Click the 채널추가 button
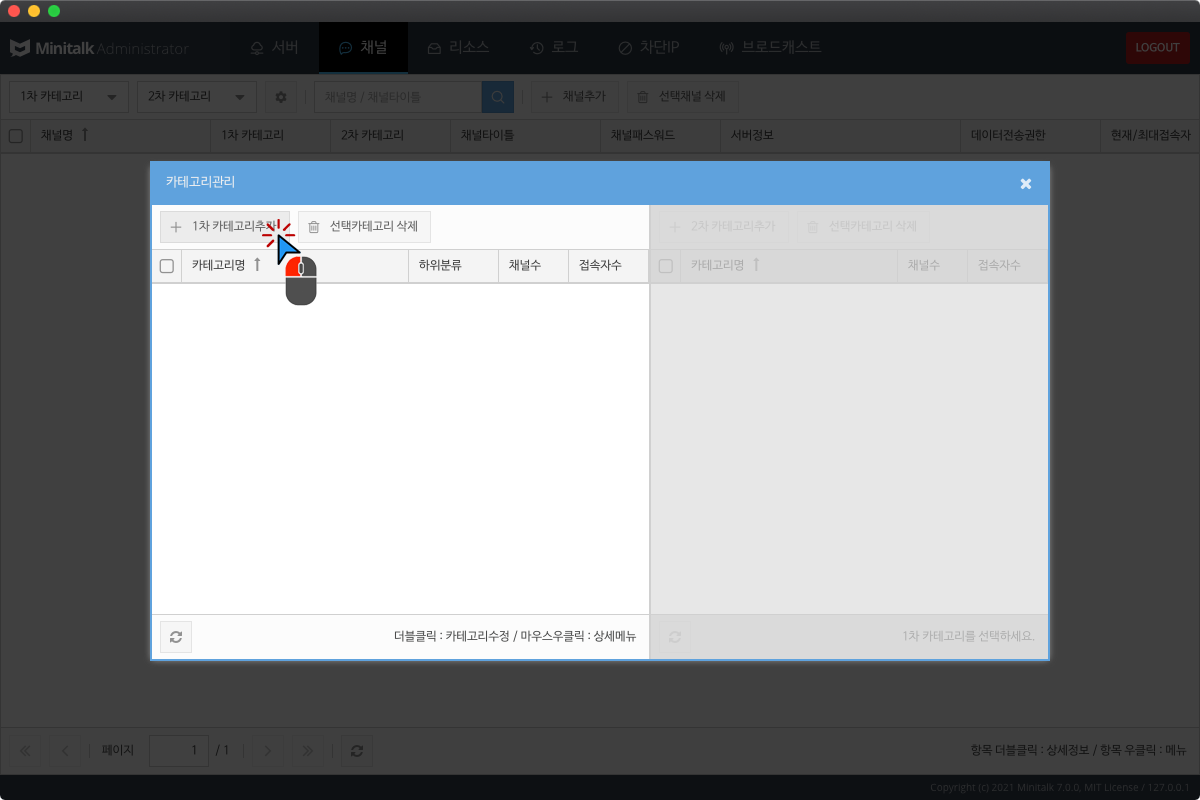Screen dimensions: 1200x800 coord(575,97)
